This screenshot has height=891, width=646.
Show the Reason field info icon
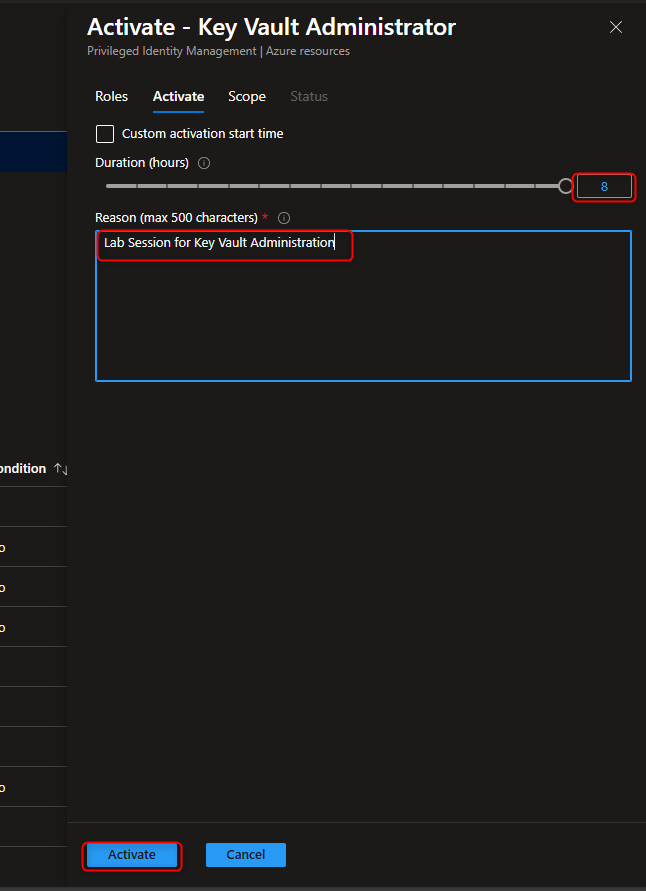pos(284,218)
